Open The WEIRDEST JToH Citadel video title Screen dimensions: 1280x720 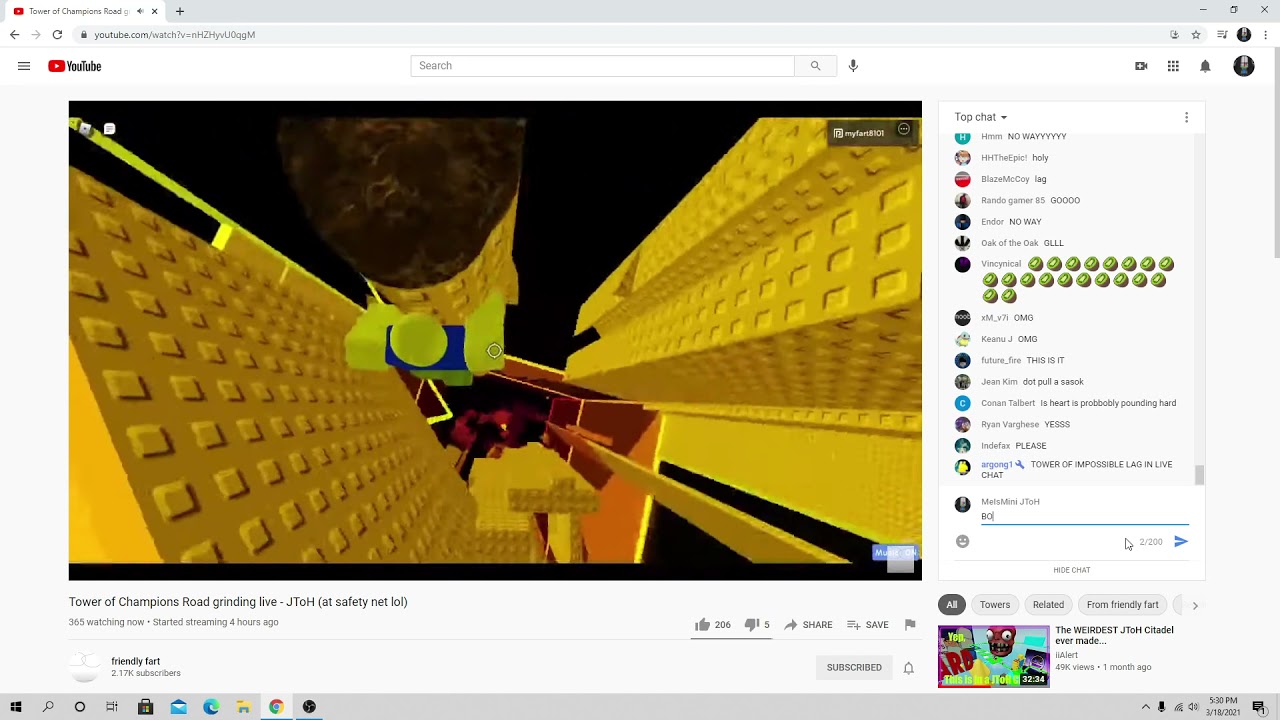point(1114,636)
